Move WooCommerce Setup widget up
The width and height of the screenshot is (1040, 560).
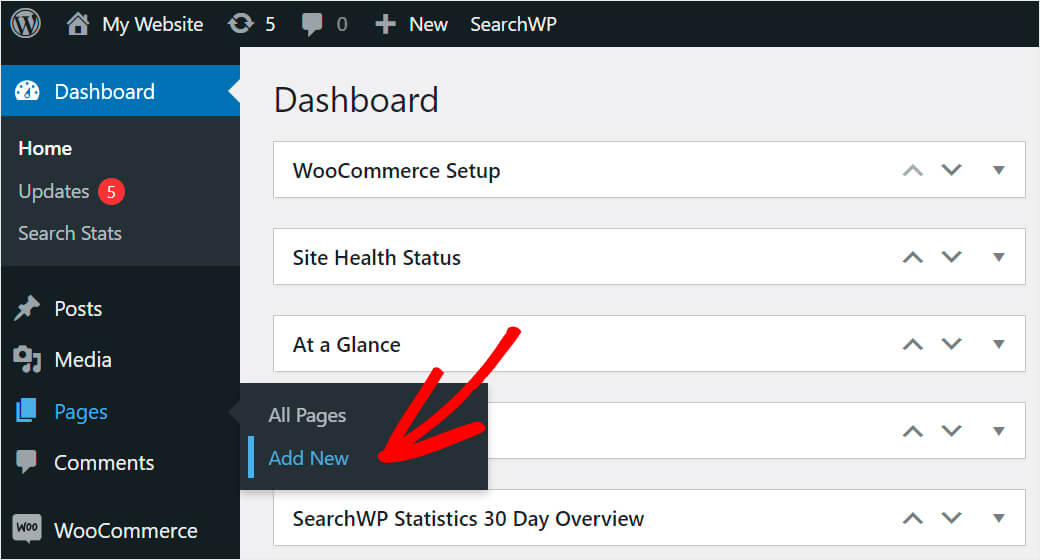pyautogui.click(x=913, y=170)
